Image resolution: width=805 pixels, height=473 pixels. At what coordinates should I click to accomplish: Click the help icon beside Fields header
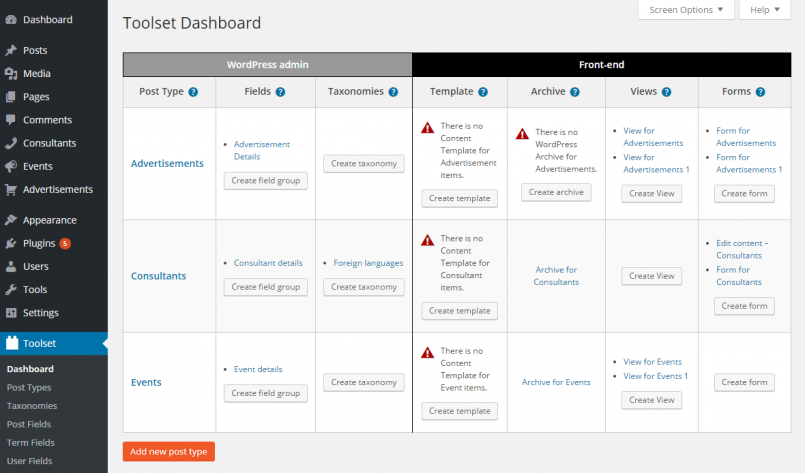click(281, 92)
